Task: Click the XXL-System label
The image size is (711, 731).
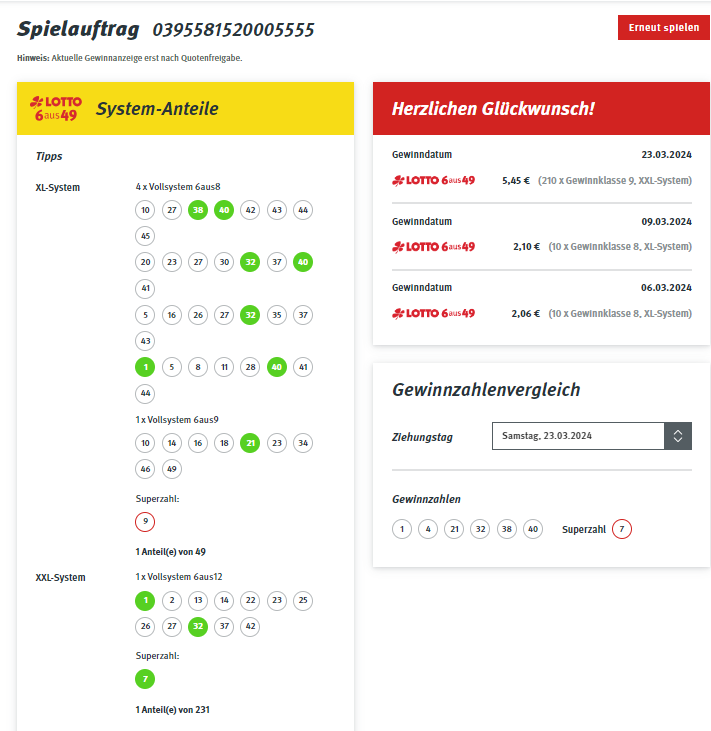Action: click(x=60, y=578)
